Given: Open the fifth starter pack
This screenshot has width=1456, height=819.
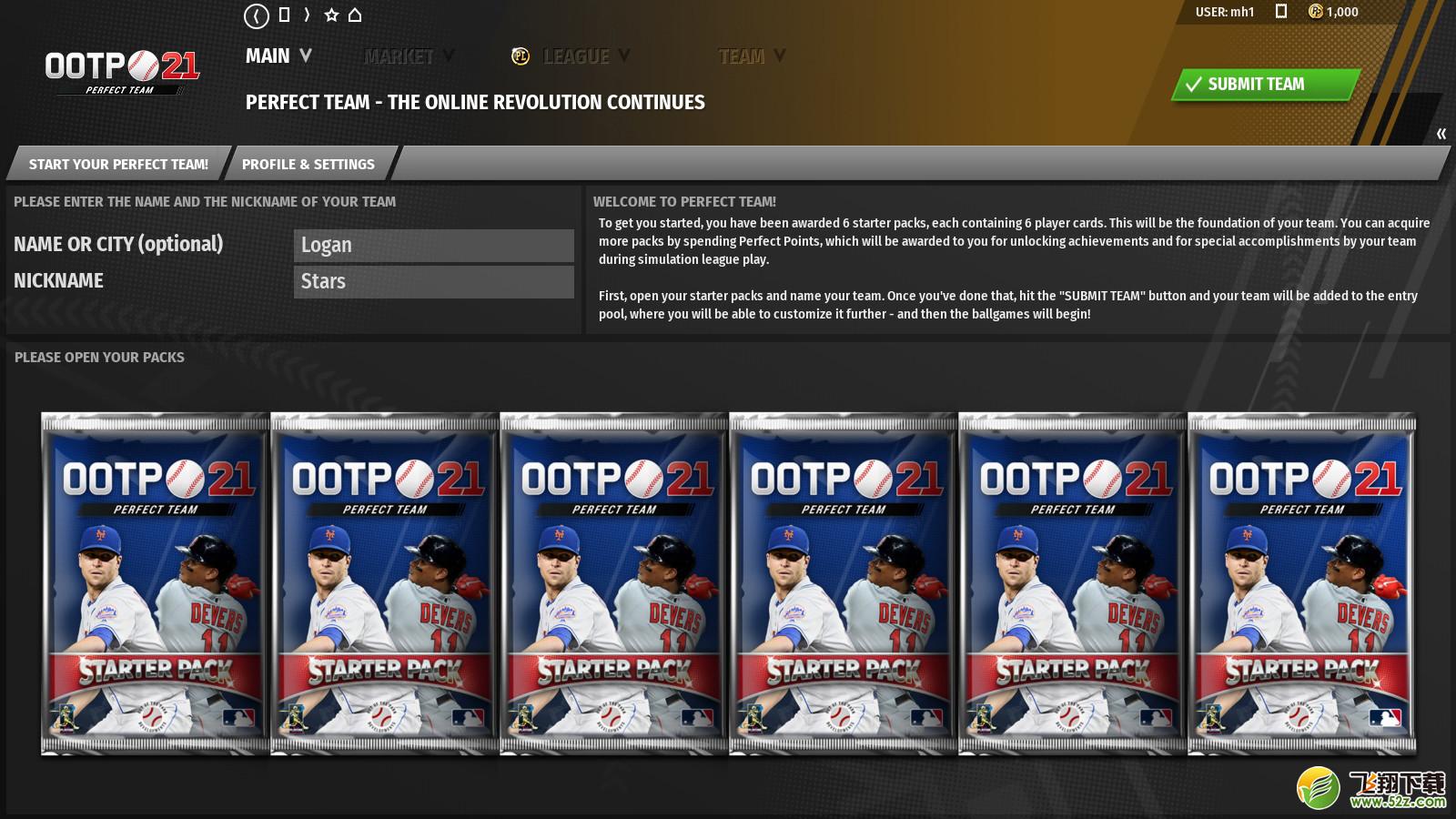Looking at the screenshot, I should (1073, 583).
